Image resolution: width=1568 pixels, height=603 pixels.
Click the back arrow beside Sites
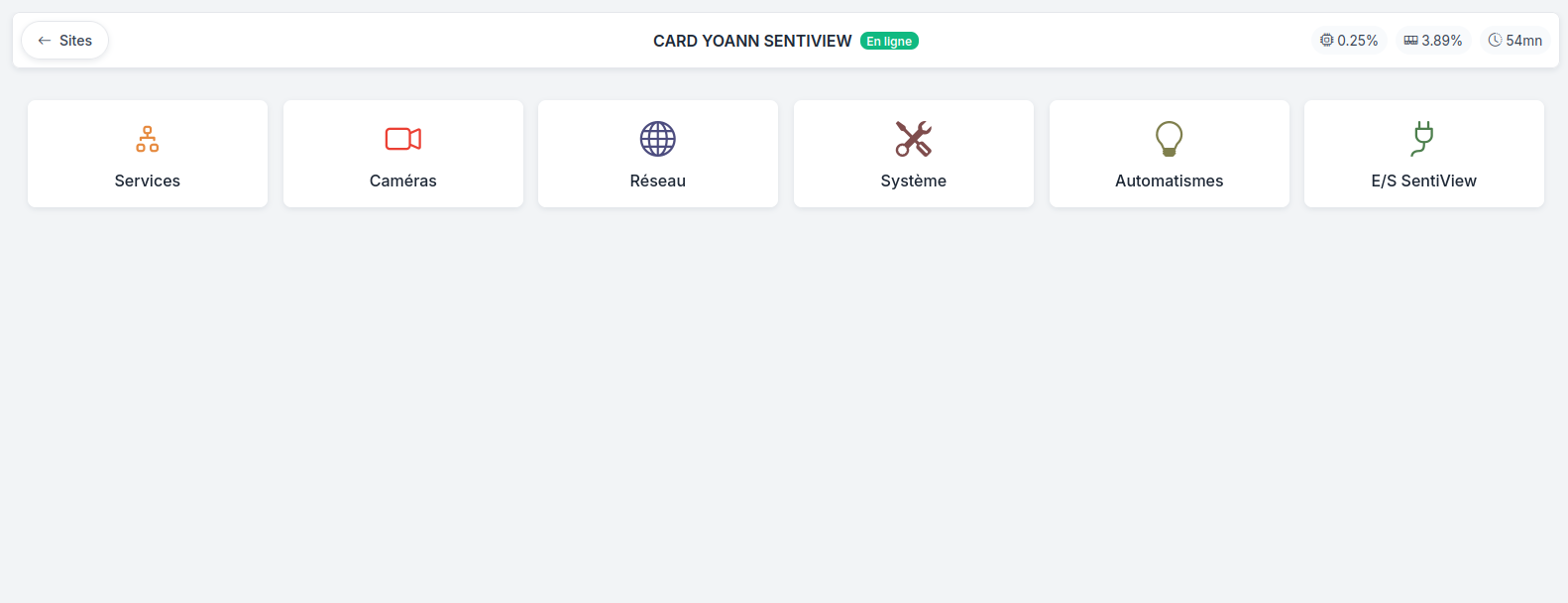tap(45, 41)
